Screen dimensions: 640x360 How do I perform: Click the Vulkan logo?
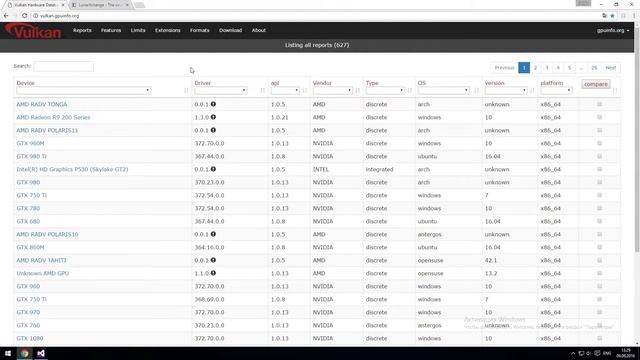(x=33, y=31)
